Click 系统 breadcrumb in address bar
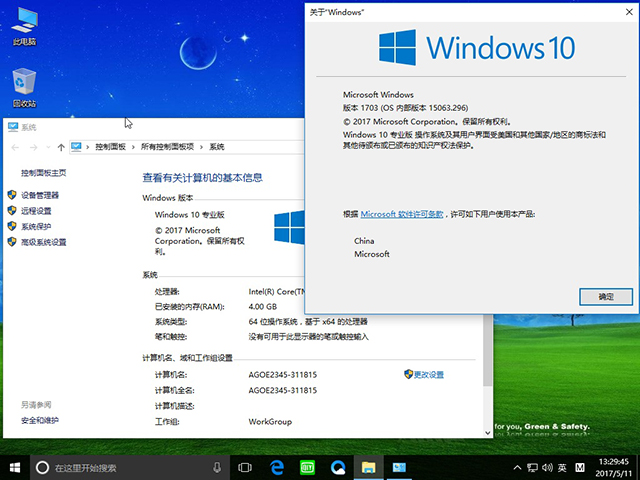 click(x=217, y=147)
